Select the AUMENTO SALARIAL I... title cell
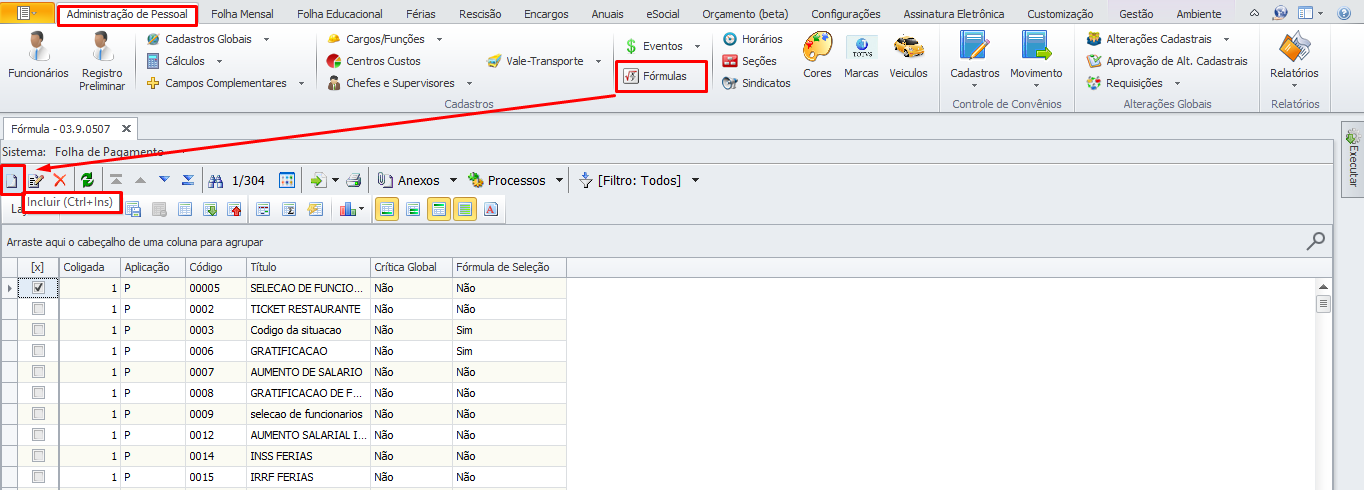The width and height of the screenshot is (1364, 490). (x=307, y=435)
